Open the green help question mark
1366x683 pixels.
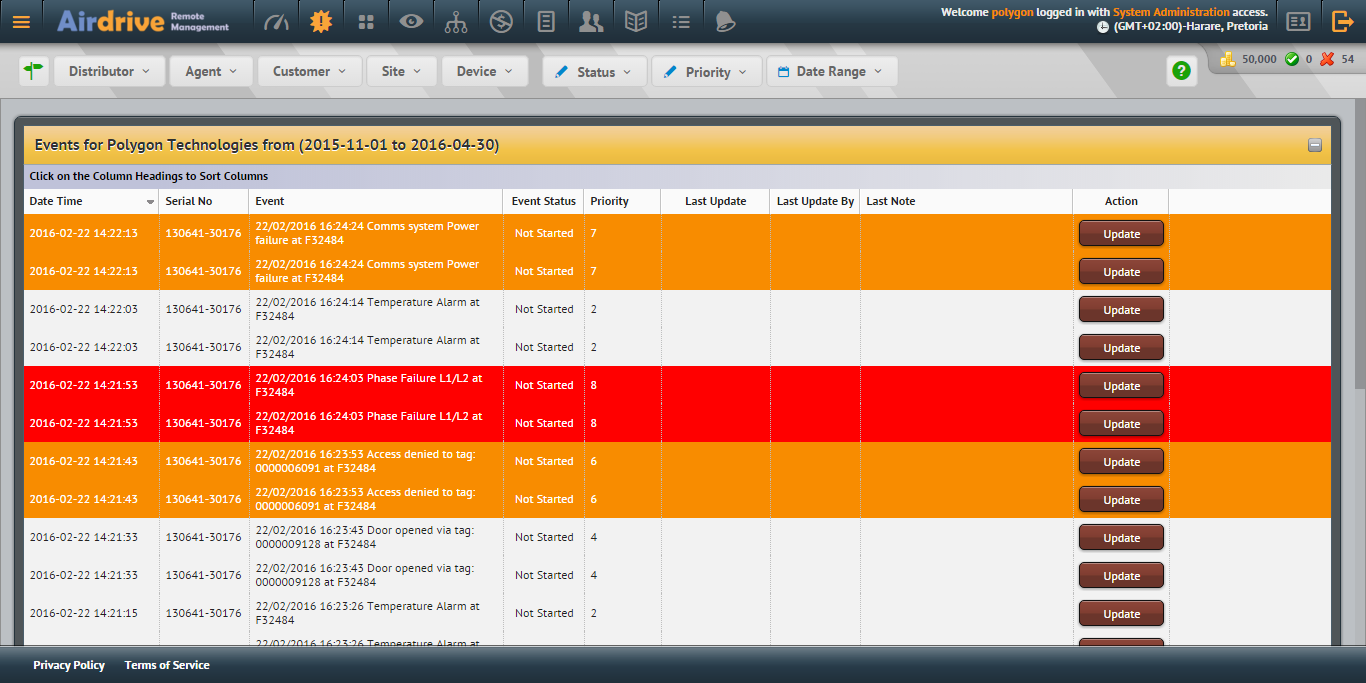pyautogui.click(x=1182, y=71)
